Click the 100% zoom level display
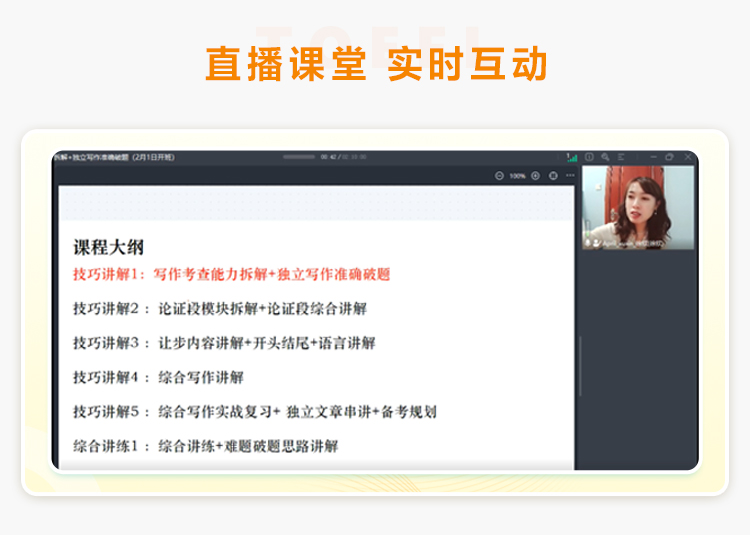The width and height of the screenshot is (750, 535). point(517,176)
